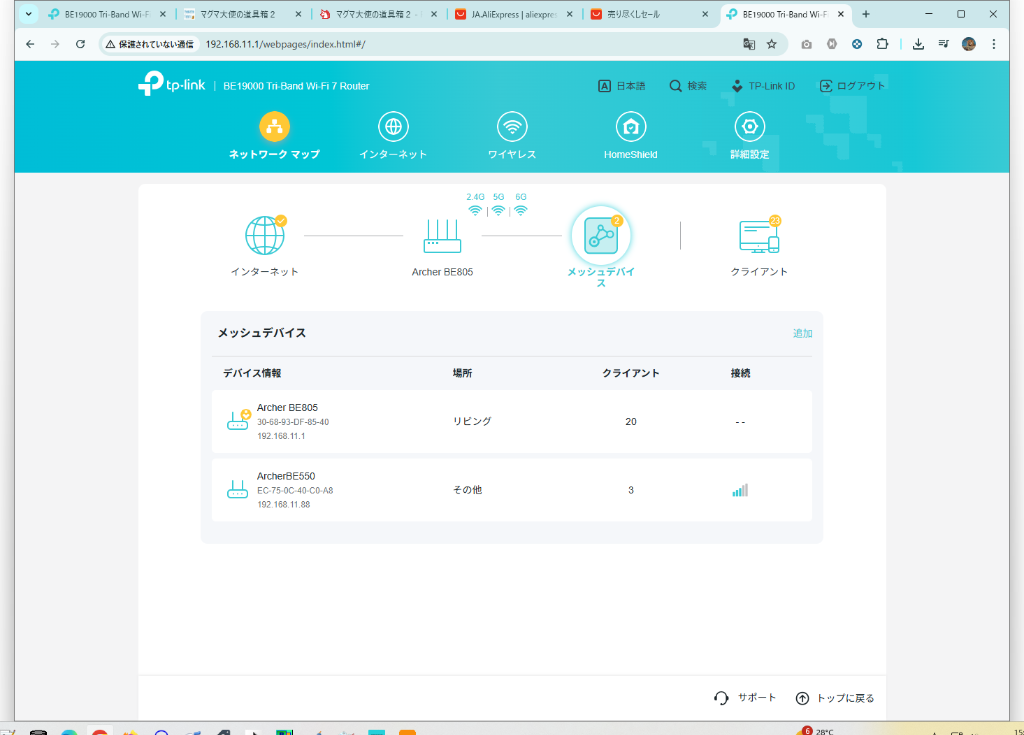Viewport: 1024px width, 735px height.
Task: Open the search (検索) tool
Action: 688,86
